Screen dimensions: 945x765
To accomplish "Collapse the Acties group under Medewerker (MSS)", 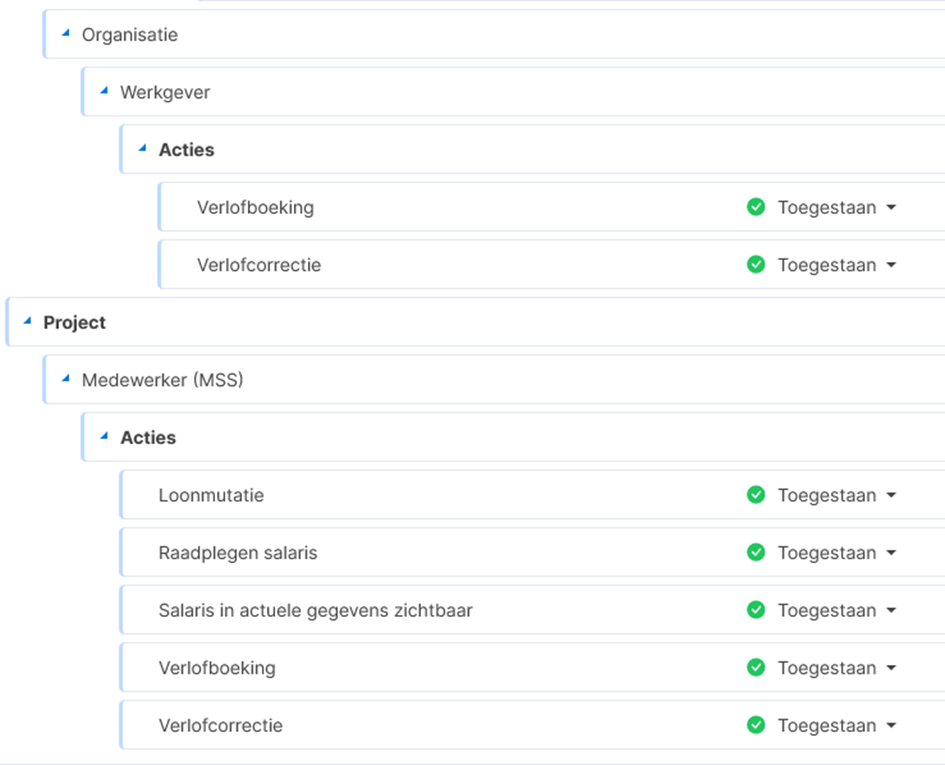I will pyautogui.click(x=104, y=436).
